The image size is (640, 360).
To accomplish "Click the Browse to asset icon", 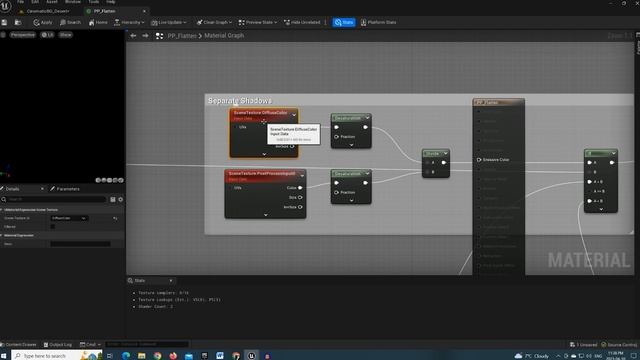I will point(18,22).
